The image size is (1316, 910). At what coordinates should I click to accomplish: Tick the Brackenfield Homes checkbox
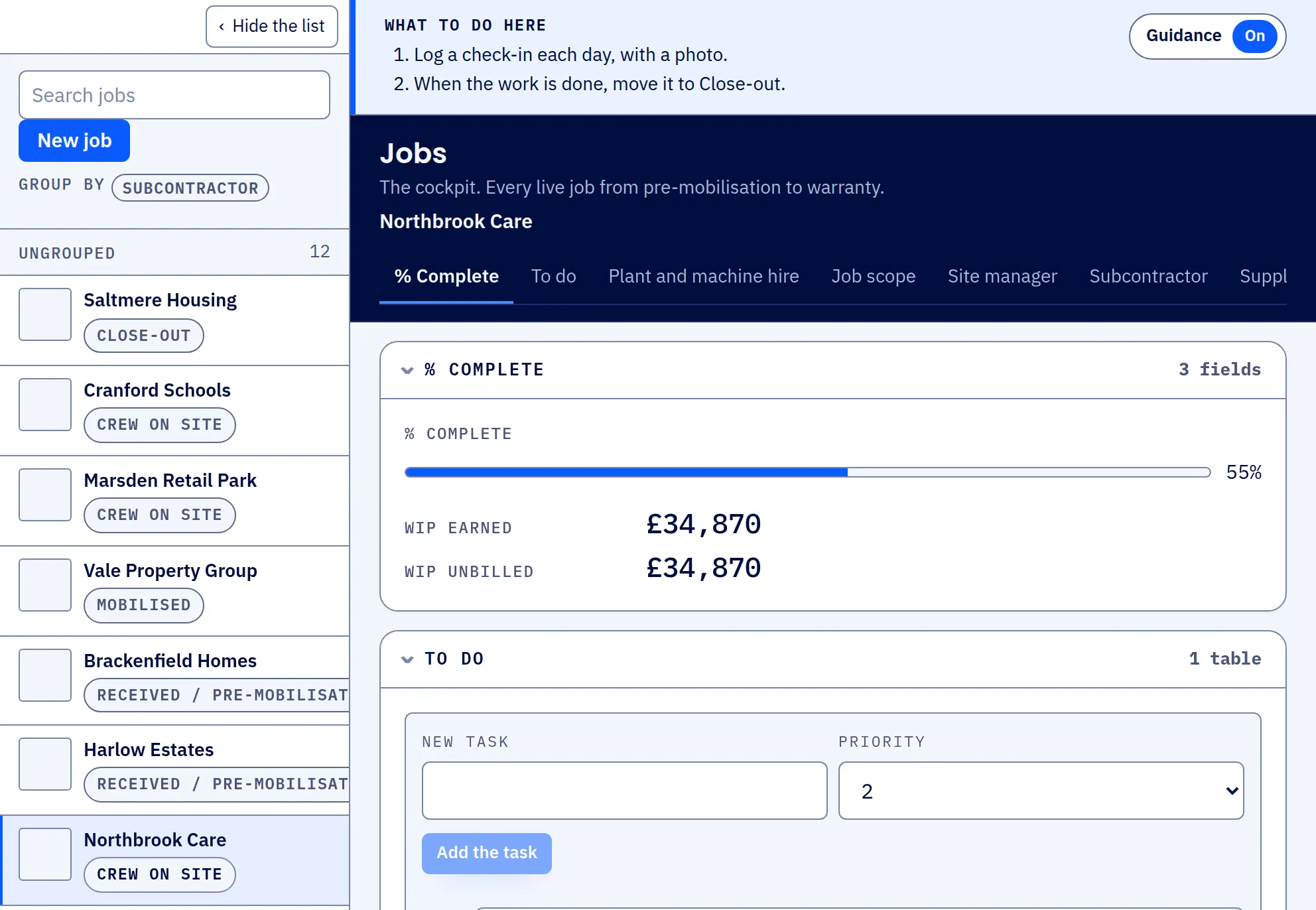coord(45,675)
